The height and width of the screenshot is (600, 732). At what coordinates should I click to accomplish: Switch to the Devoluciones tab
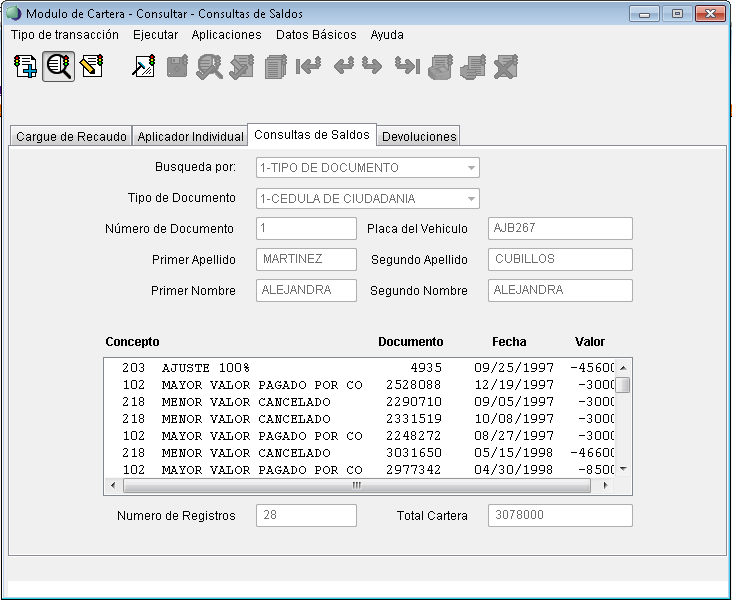click(419, 136)
